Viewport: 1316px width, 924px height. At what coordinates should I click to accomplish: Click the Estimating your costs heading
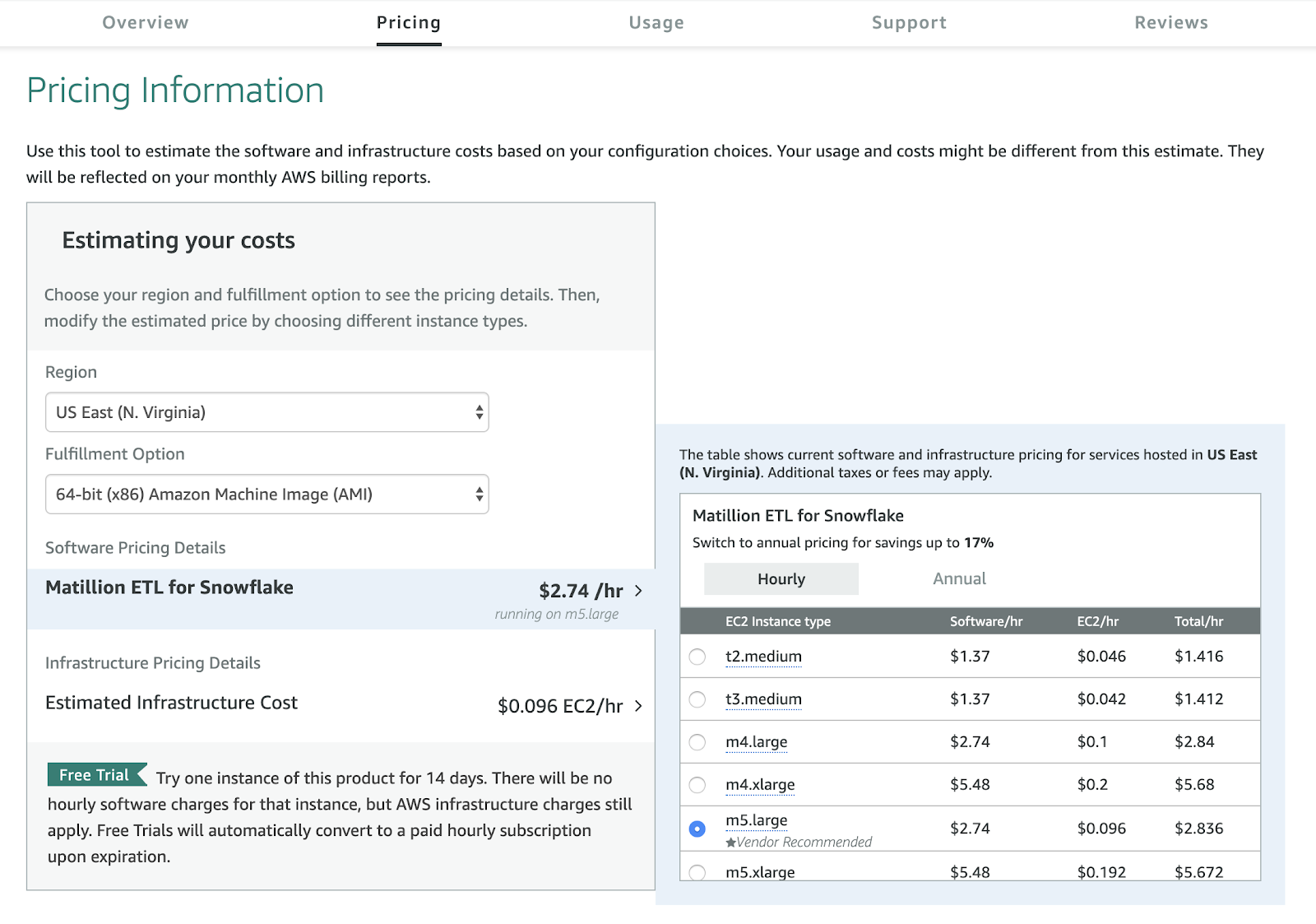click(x=178, y=240)
